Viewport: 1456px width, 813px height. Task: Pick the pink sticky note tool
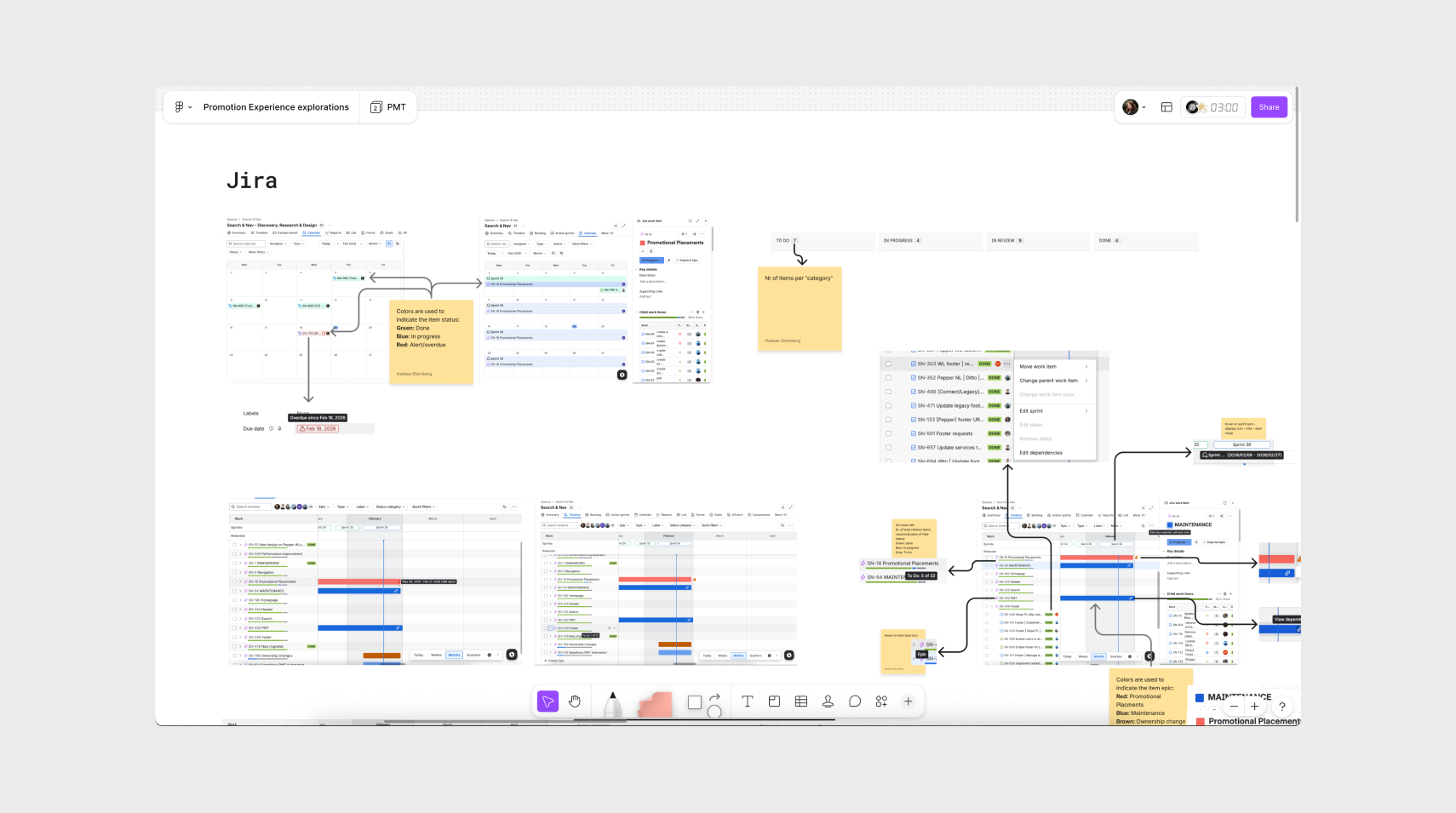pos(655,704)
